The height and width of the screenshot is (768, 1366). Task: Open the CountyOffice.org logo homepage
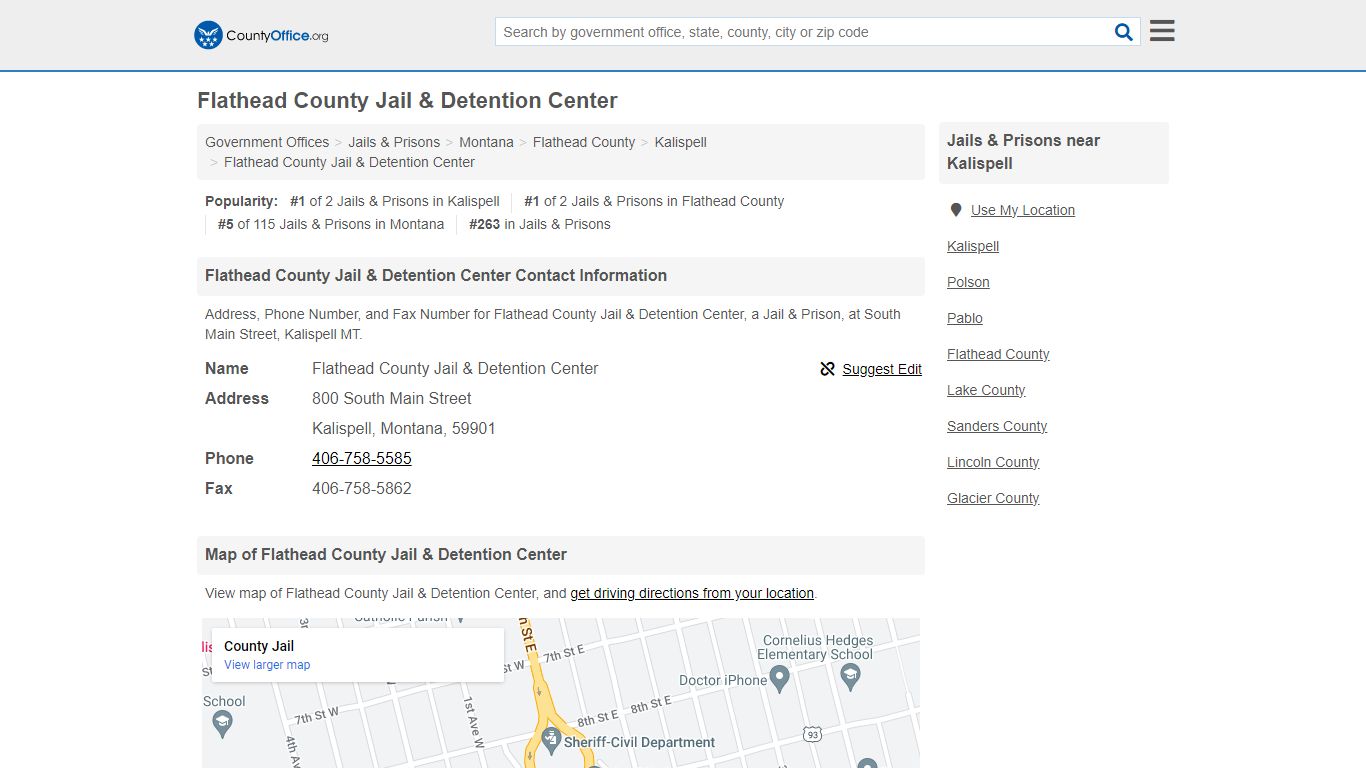(x=261, y=35)
